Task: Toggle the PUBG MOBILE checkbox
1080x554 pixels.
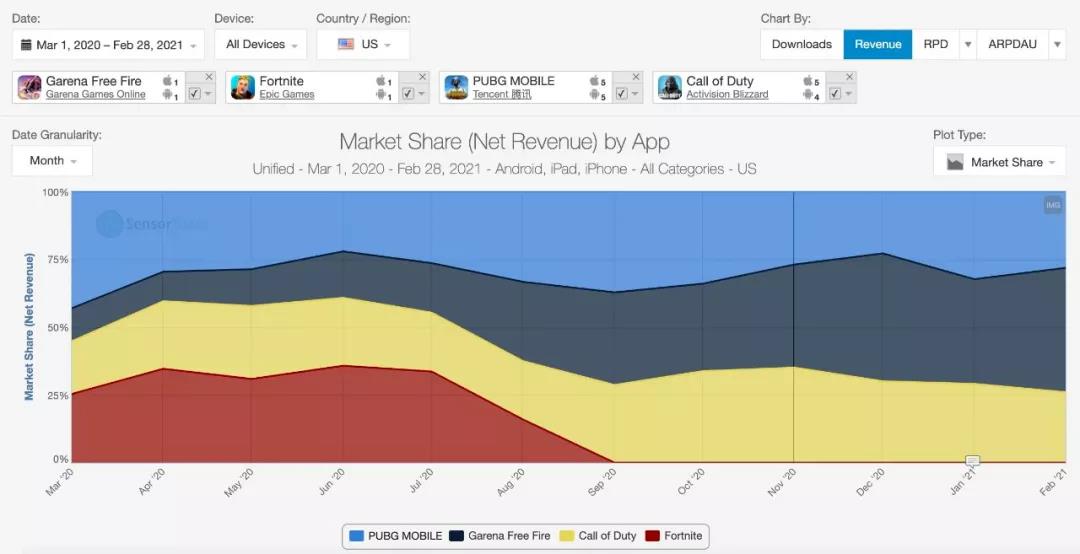Action: tap(621, 94)
